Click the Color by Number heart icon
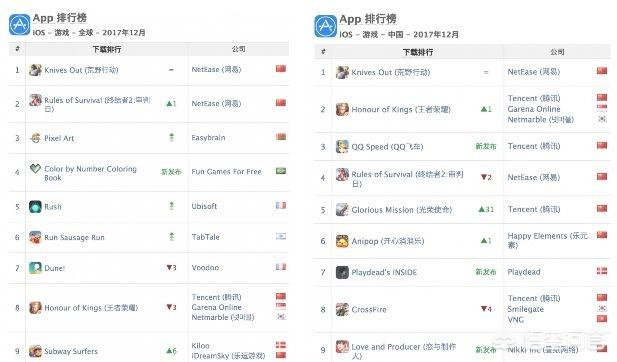Viewport: 617px width, 362px height. (35, 169)
